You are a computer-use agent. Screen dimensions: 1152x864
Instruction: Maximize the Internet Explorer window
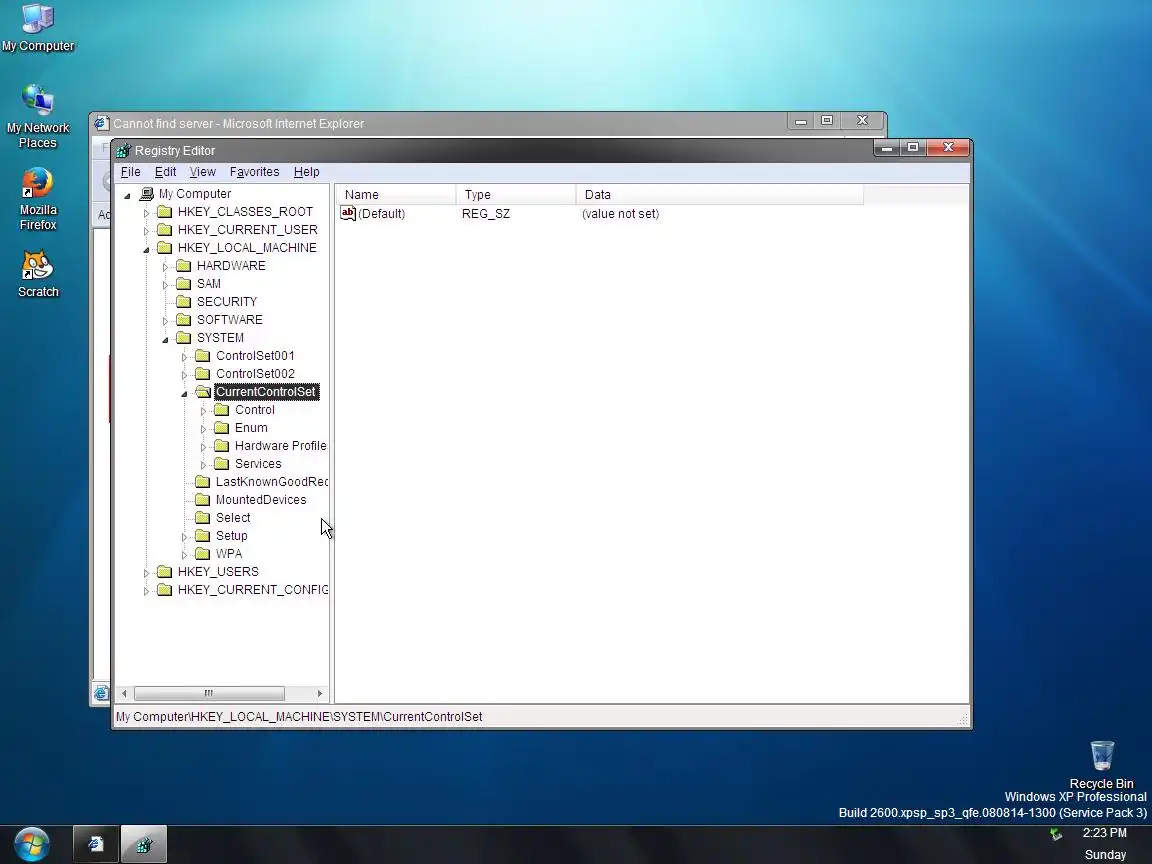click(x=827, y=121)
